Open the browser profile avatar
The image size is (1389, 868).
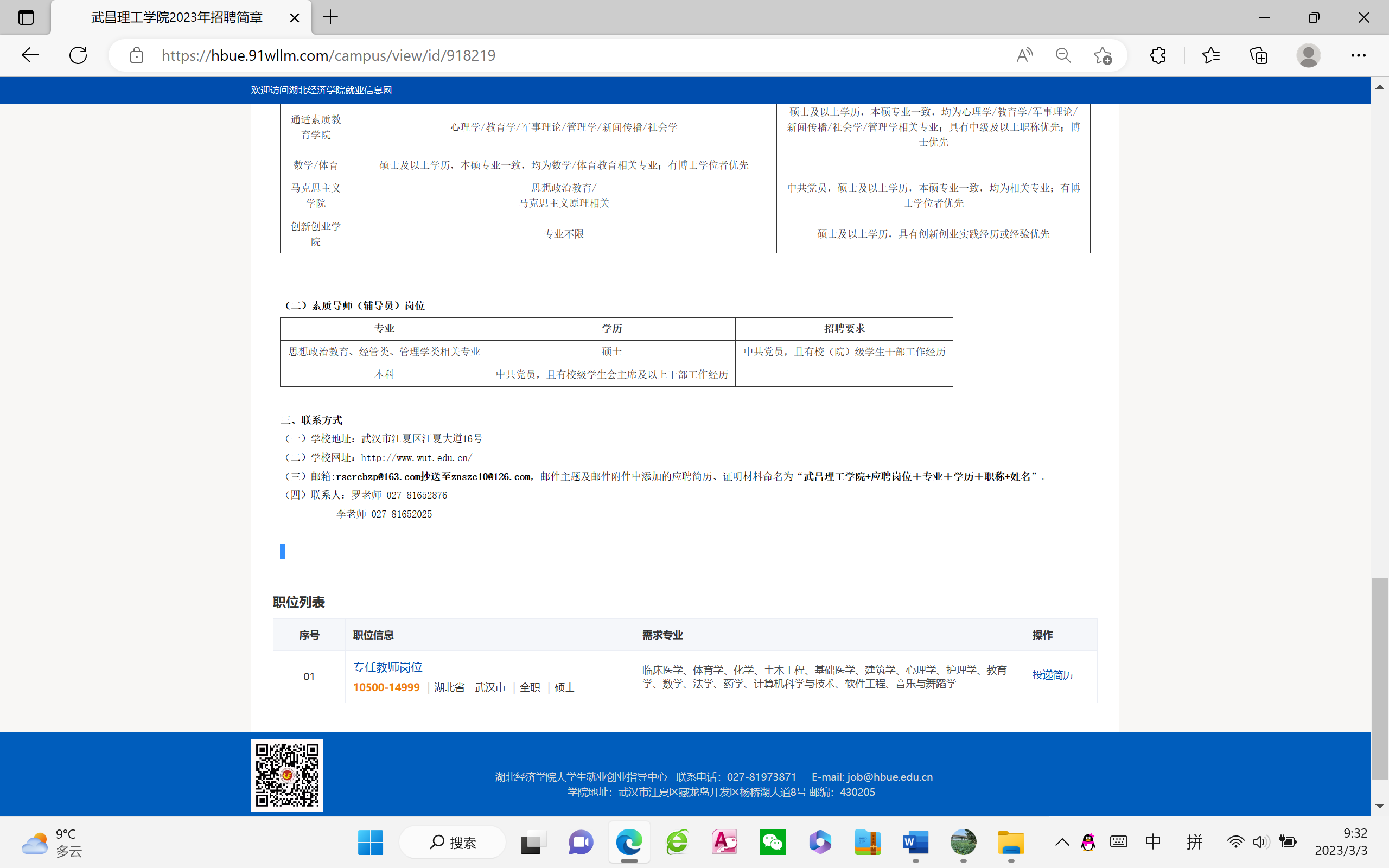[1308, 55]
